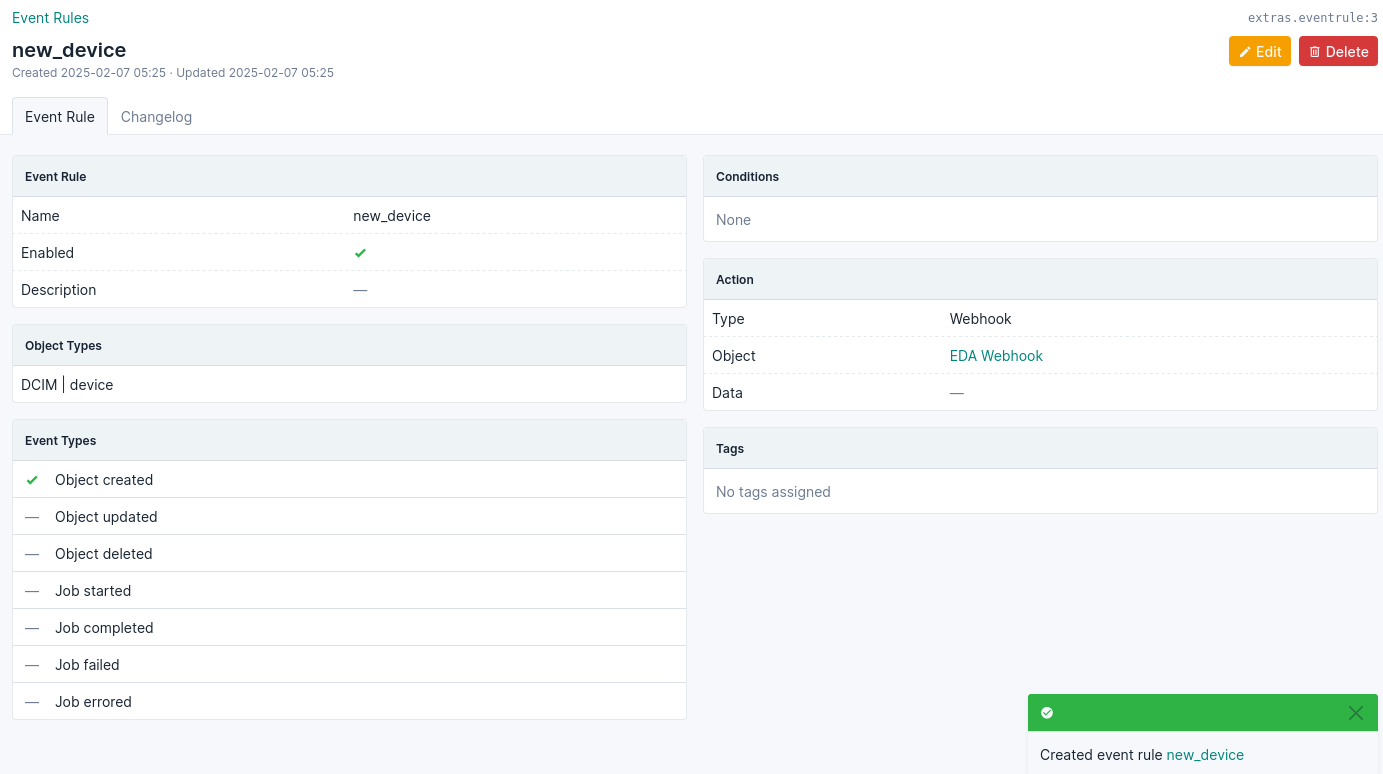Click the new_device page heading
1383x774 pixels.
[69, 50]
